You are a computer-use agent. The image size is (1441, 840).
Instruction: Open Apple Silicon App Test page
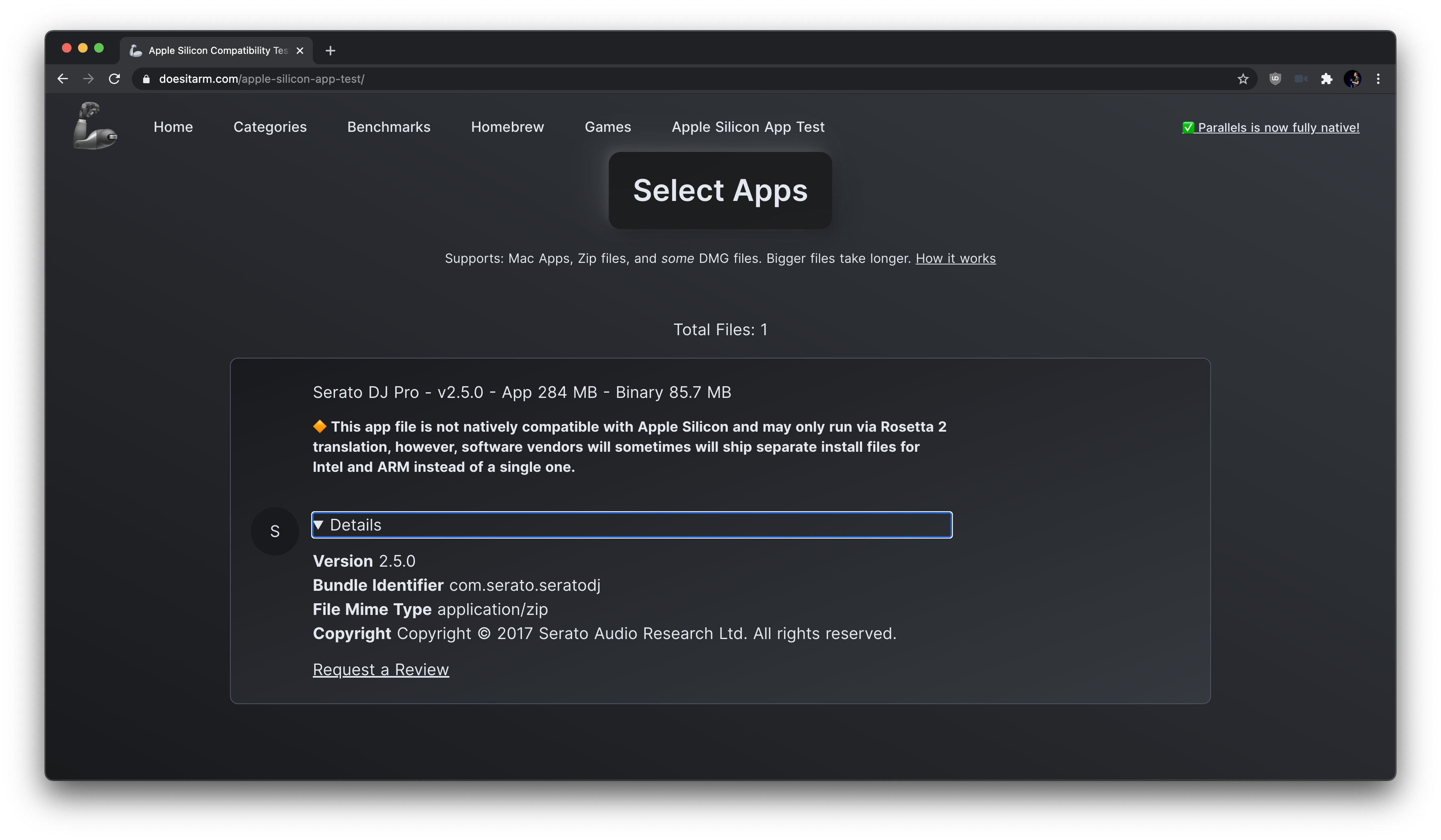click(748, 127)
